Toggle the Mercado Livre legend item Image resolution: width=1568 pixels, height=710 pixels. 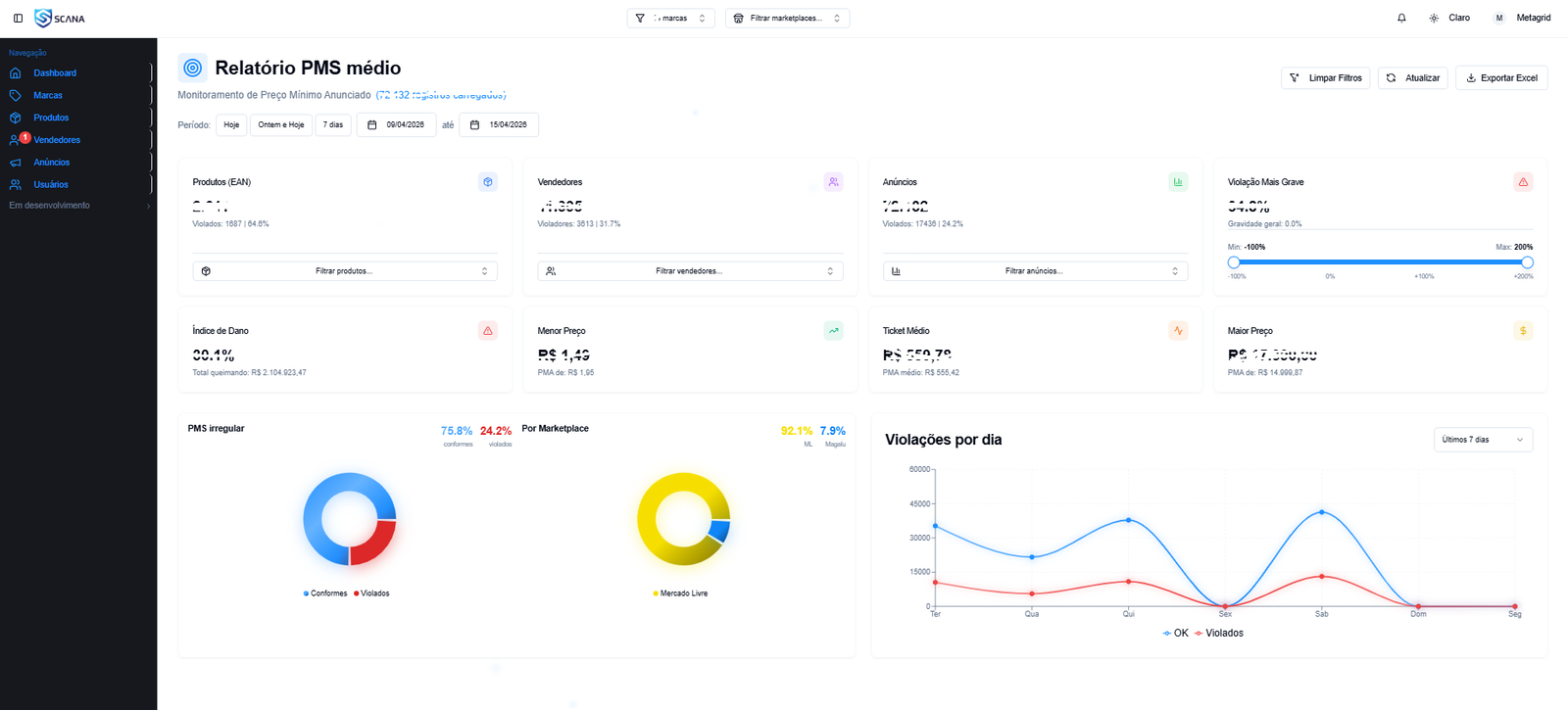680,593
